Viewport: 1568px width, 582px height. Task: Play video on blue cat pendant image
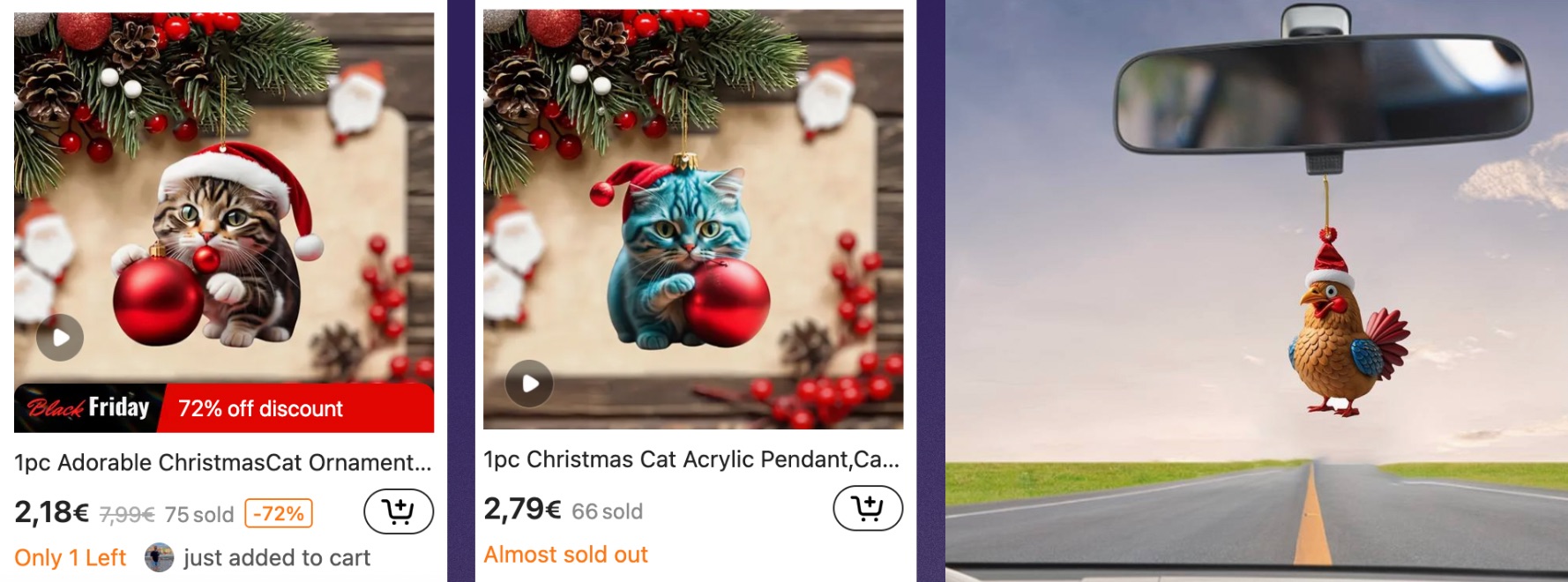coord(529,384)
